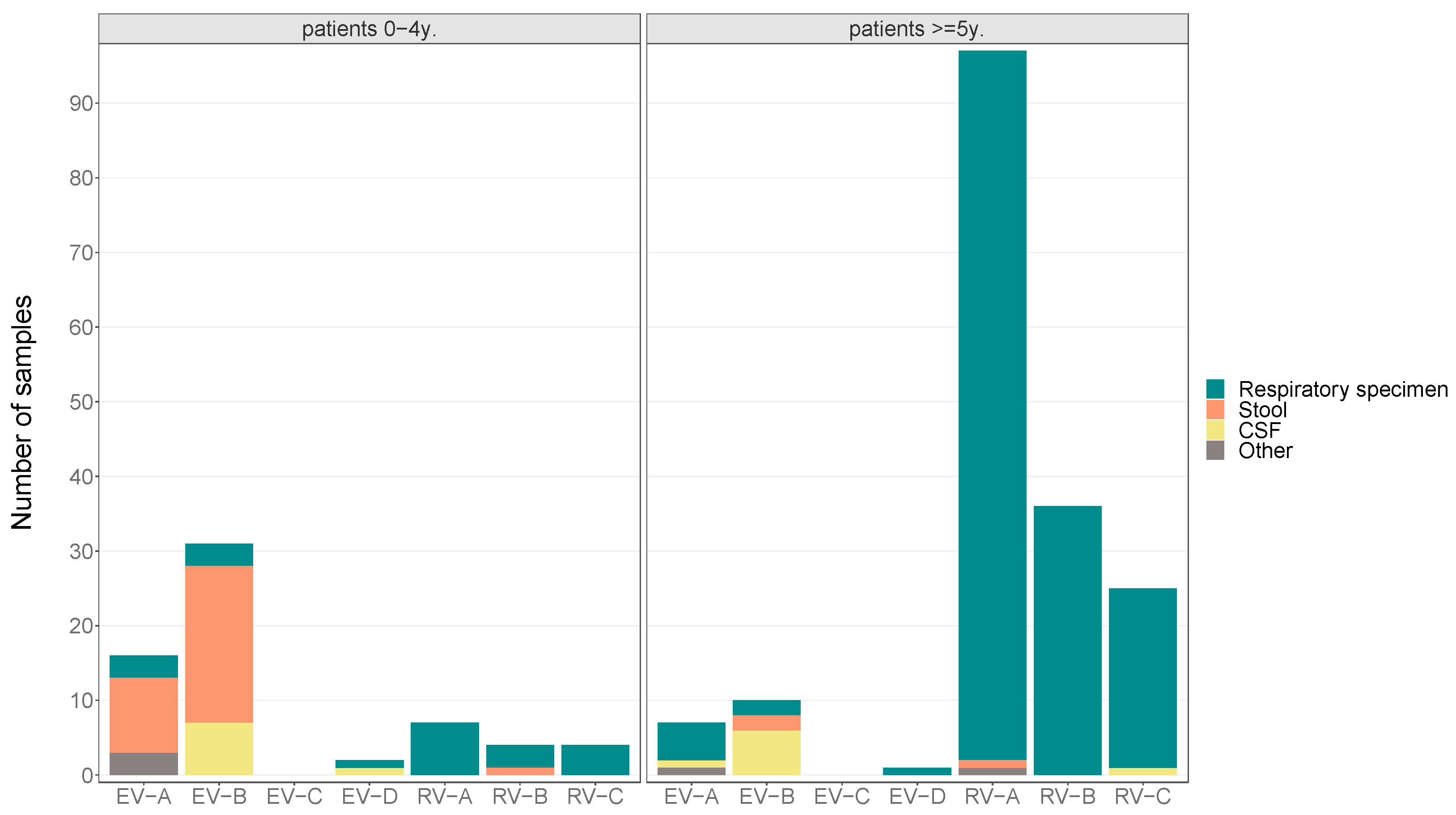Click the Other legend color swatch
The image size is (1456, 815).
1214,450
